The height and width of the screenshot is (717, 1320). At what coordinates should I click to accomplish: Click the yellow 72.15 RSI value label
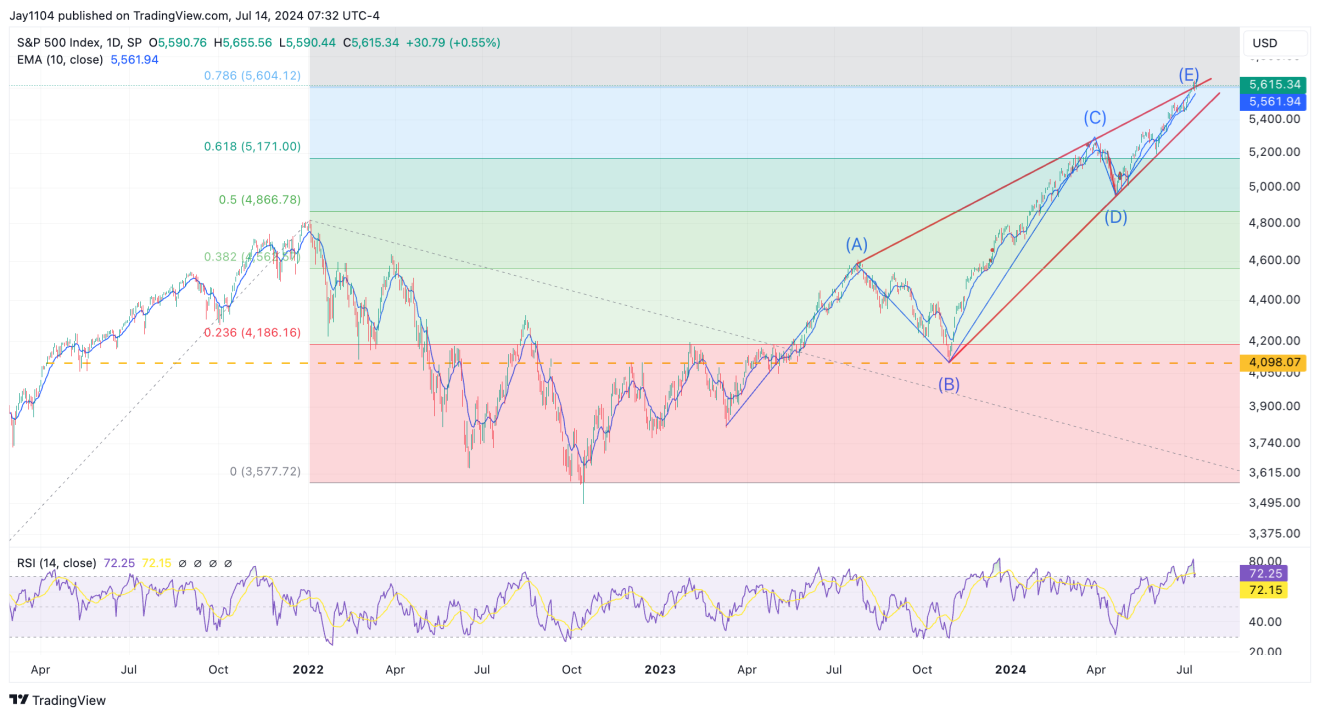tap(1263, 591)
